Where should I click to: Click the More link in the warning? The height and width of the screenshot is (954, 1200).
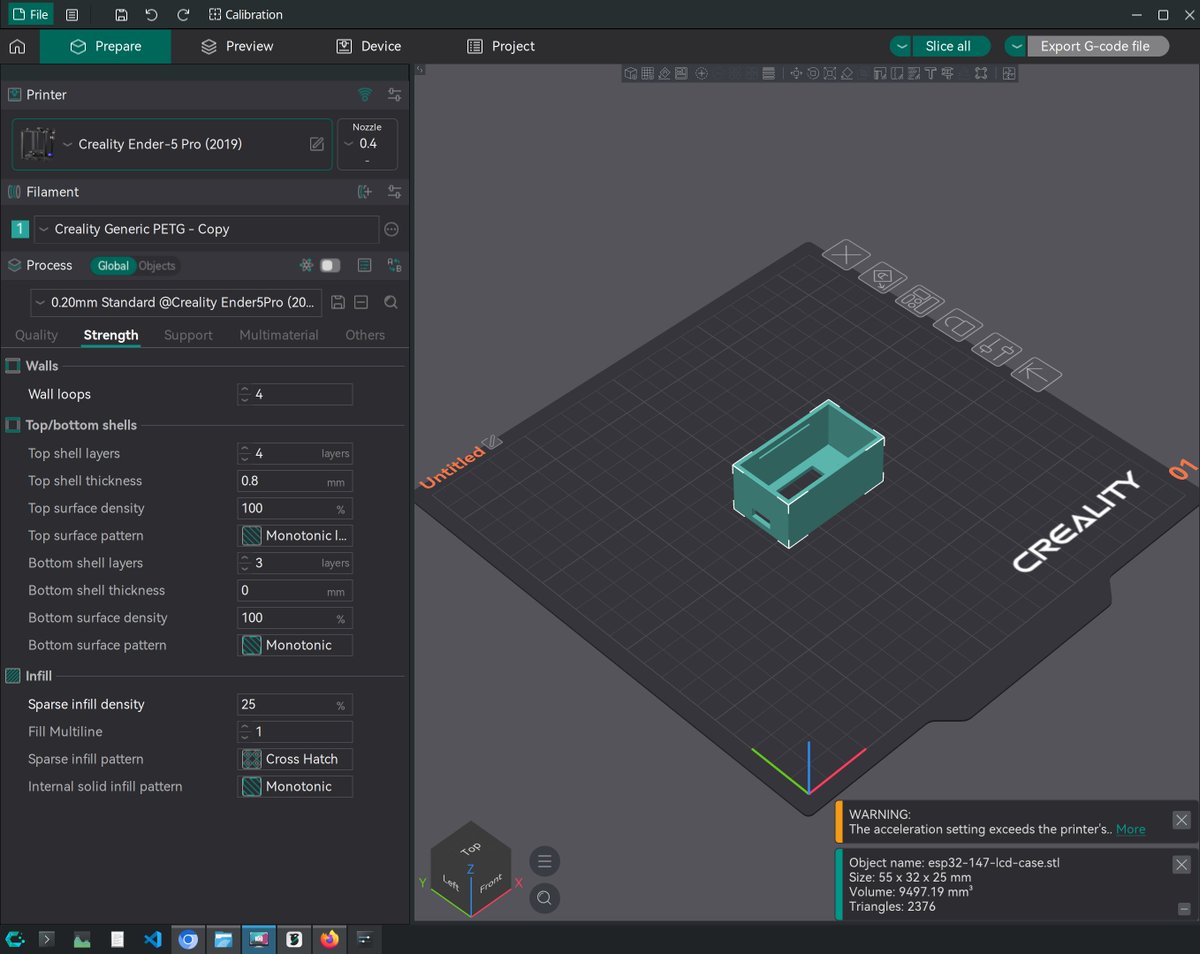click(x=1131, y=829)
